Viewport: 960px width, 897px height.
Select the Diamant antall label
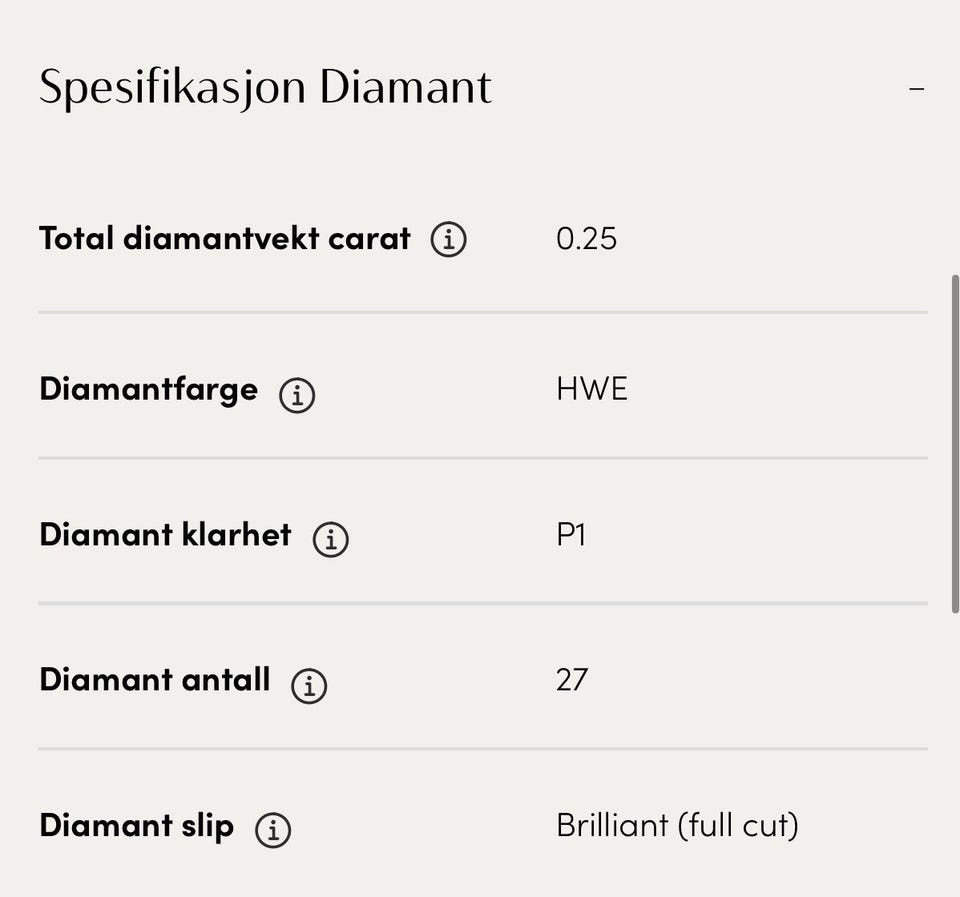155,680
